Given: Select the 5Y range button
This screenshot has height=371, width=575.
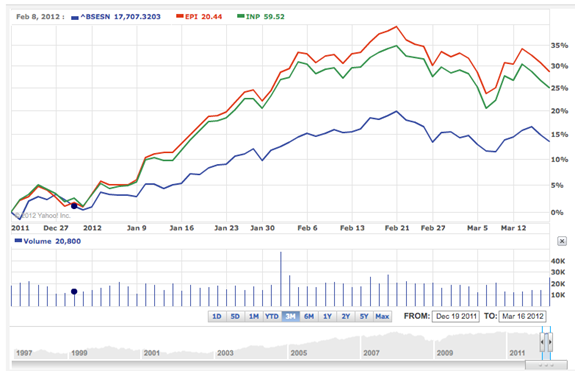Looking at the screenshot, I should [364, 316].
